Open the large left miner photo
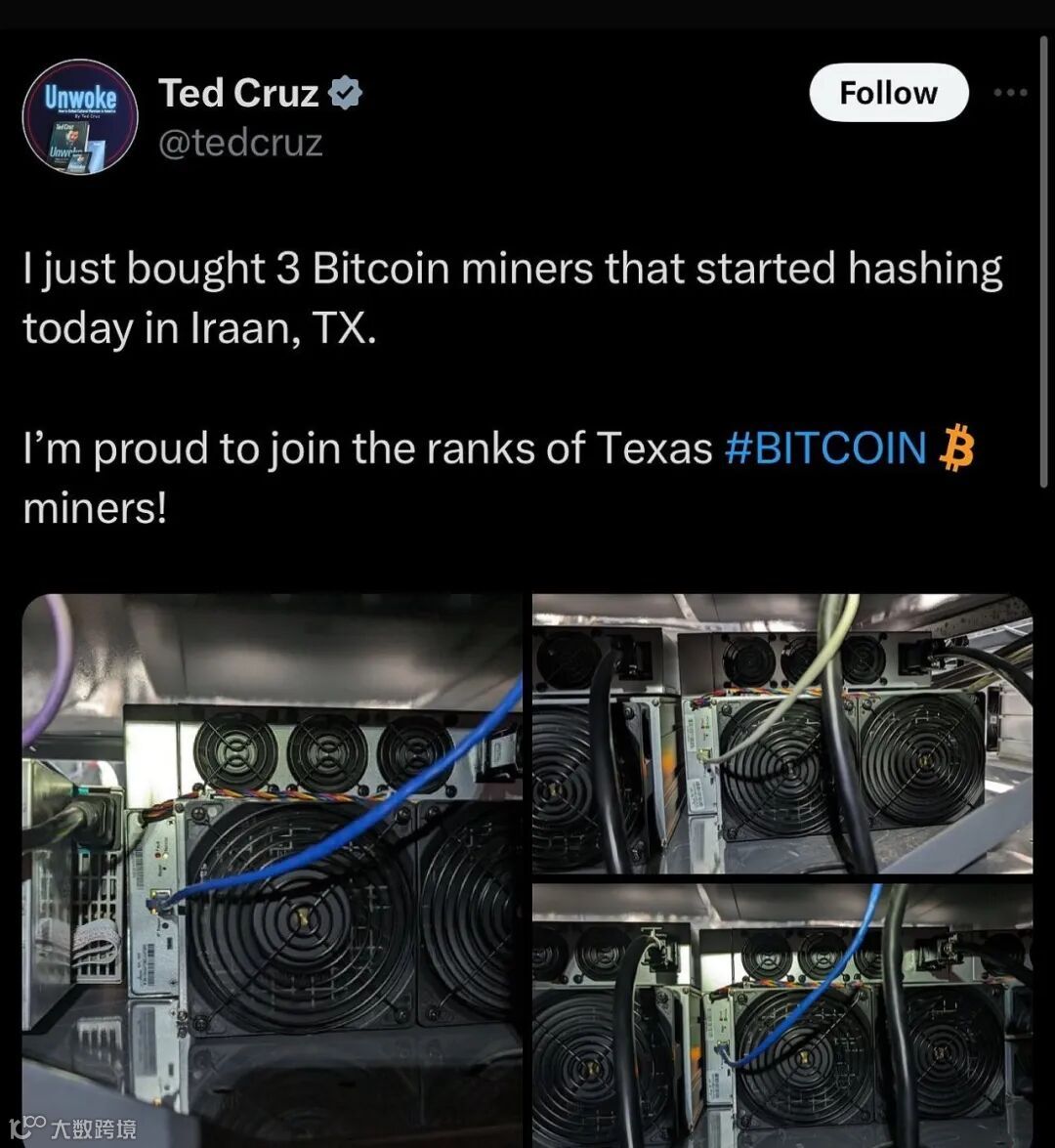 [273, 871]
